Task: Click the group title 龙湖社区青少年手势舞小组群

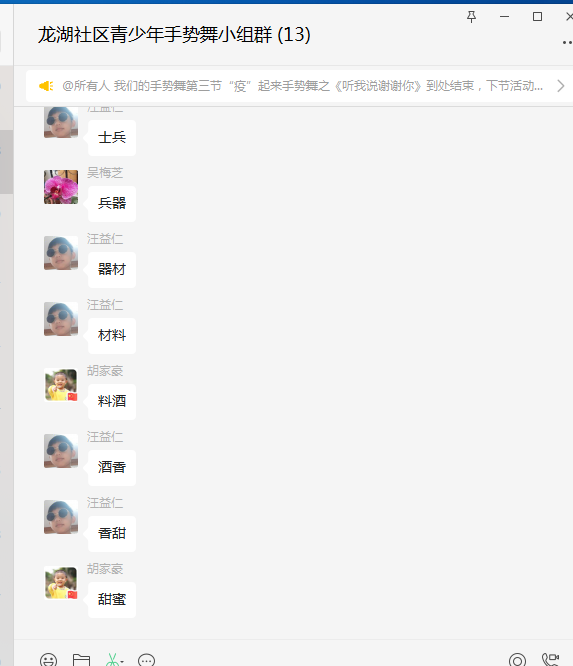Action: coord(155,34)
